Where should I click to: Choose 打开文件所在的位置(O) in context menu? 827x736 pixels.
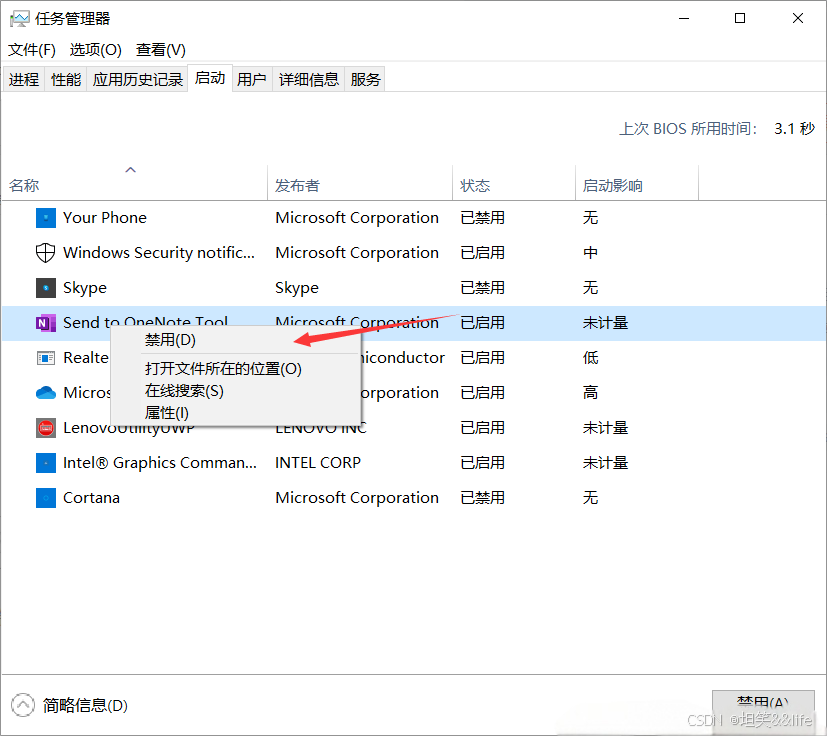(x=236, y=369)
